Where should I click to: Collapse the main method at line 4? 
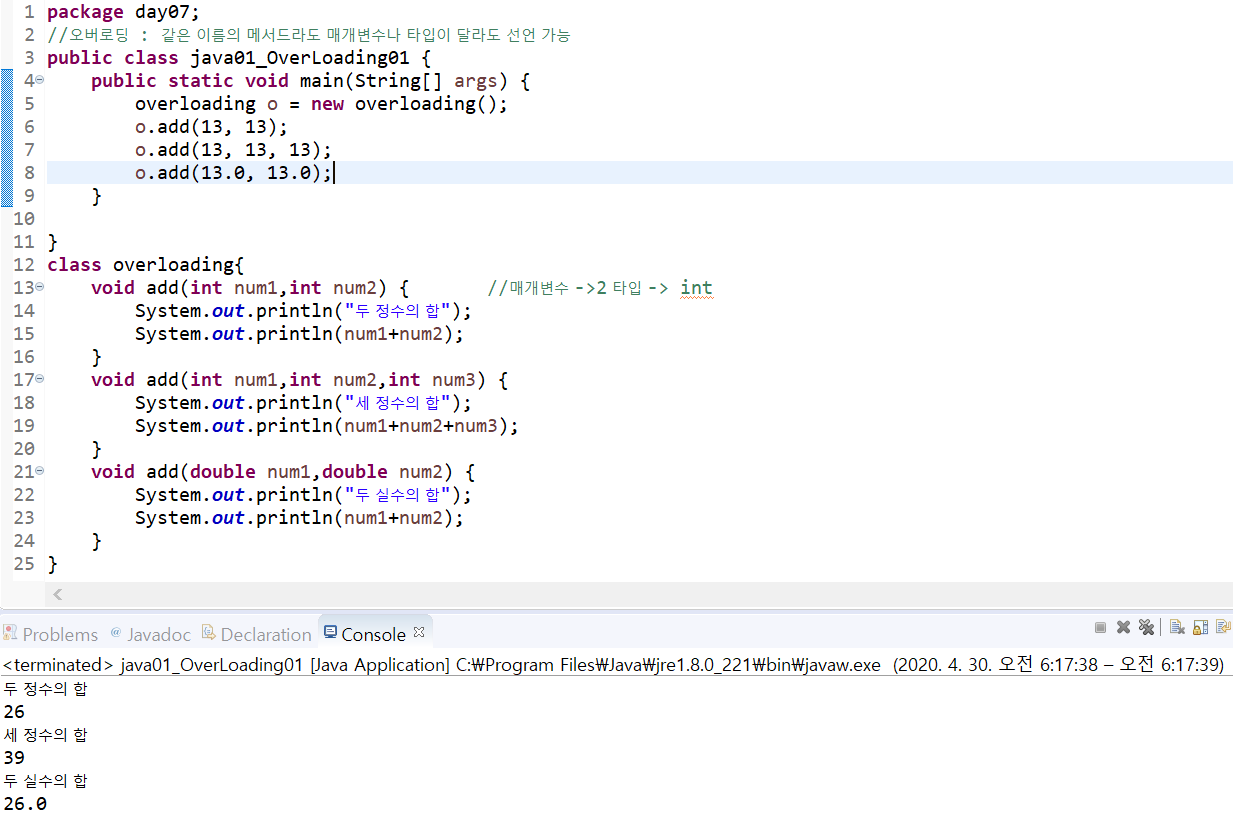39,80
